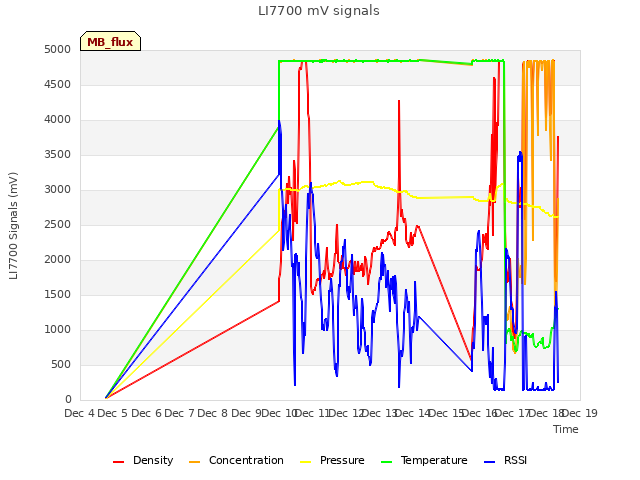
Task: Click the red Density spike near Dec 13
Action: (x=399, y=147)
